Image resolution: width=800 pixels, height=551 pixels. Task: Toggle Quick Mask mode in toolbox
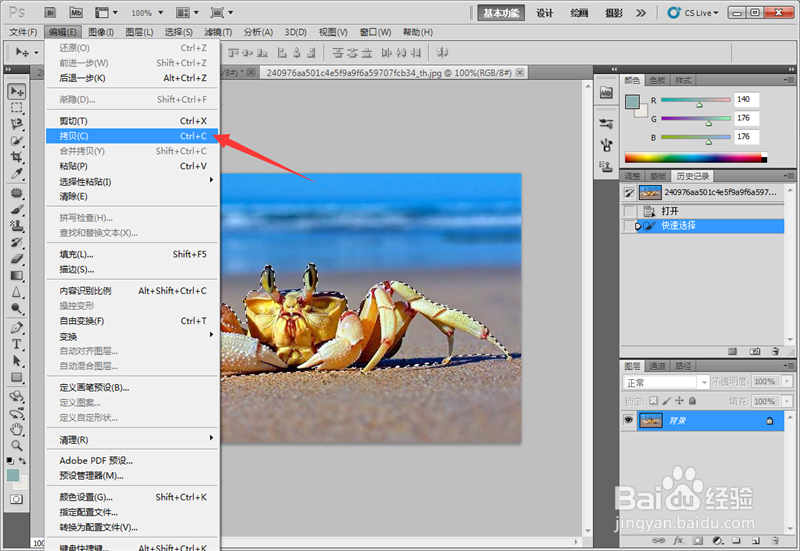click(16, 499)
